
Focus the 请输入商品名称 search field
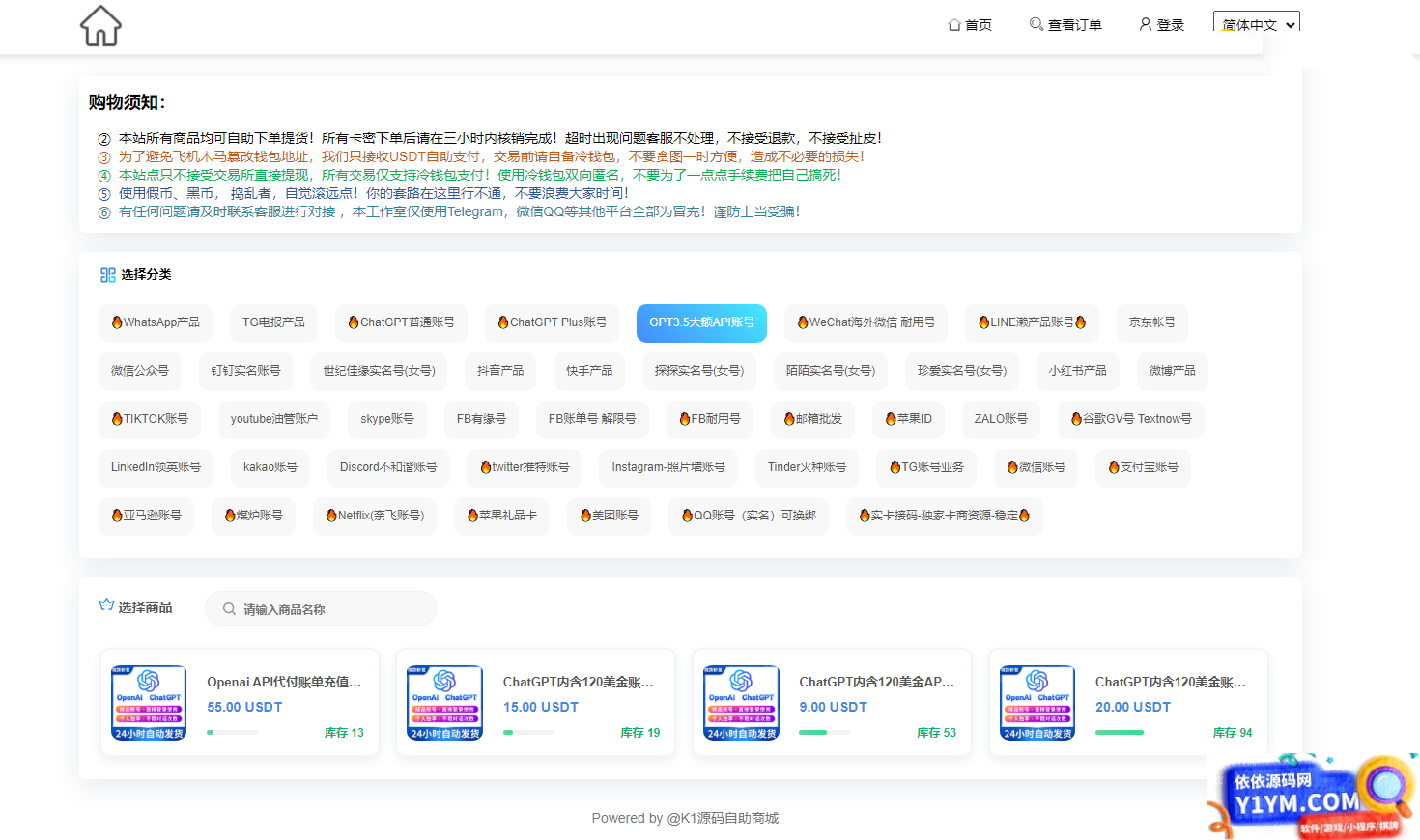click(x=321, y=608)
